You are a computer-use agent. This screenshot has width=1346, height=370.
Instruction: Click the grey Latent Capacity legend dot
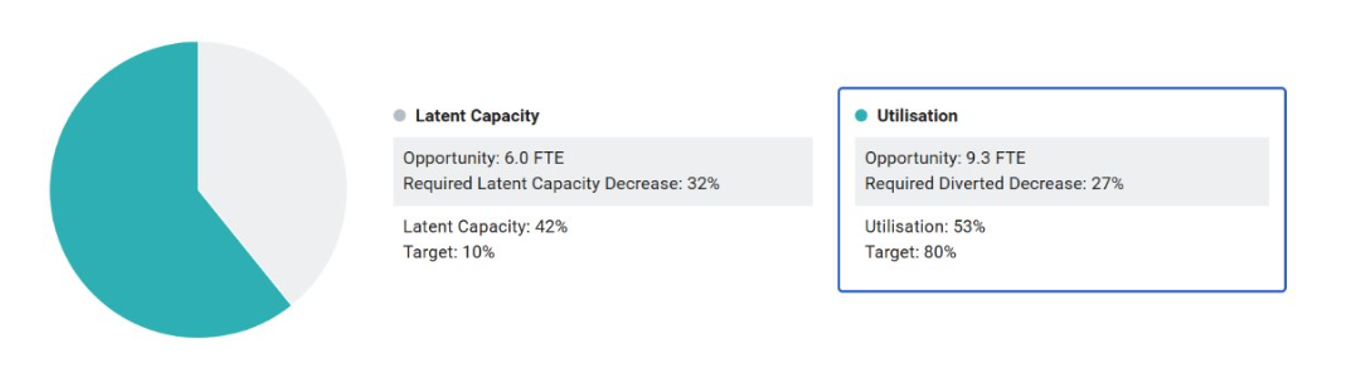400,116
